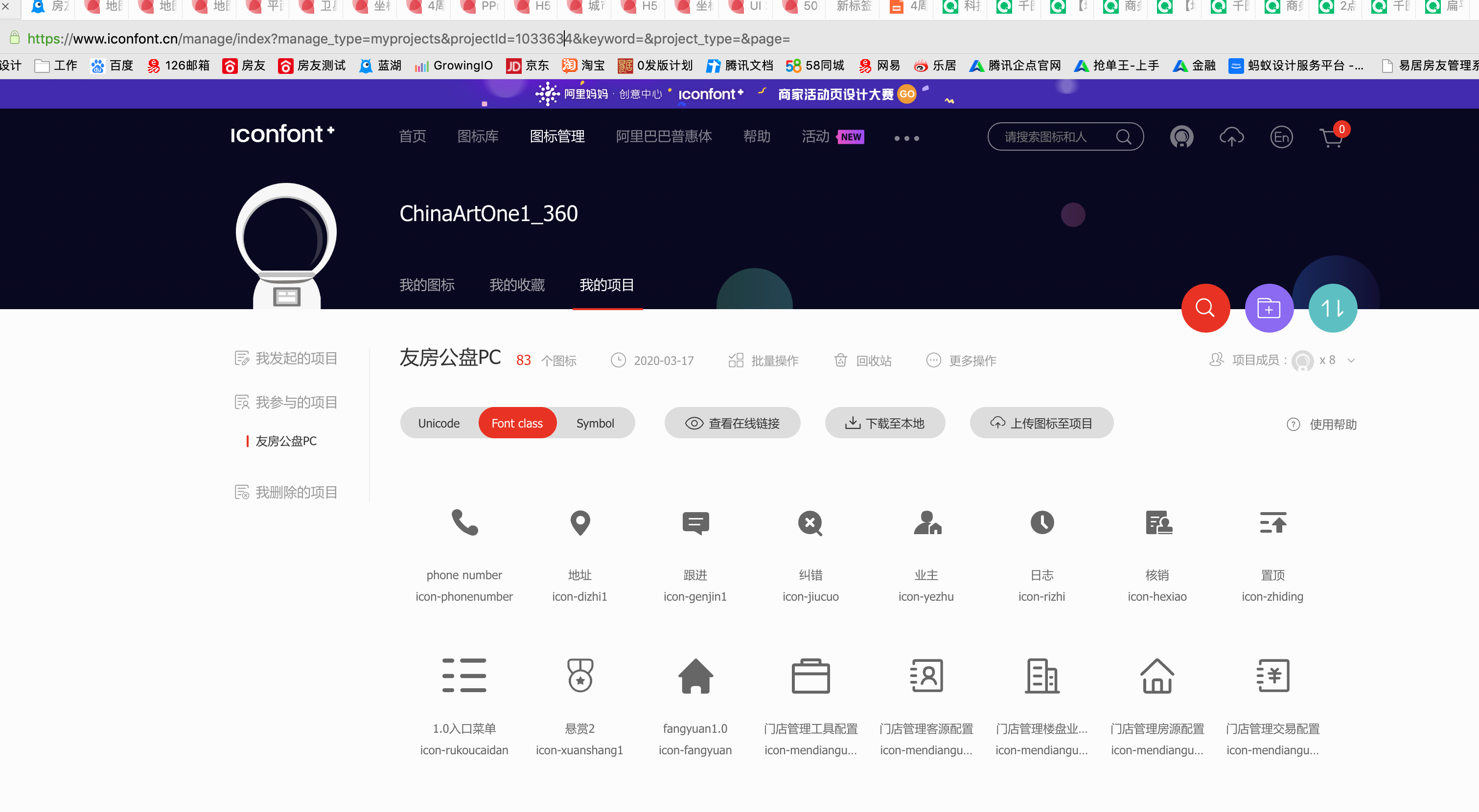Expand the project members dropdown arrow

[1352, 361]
